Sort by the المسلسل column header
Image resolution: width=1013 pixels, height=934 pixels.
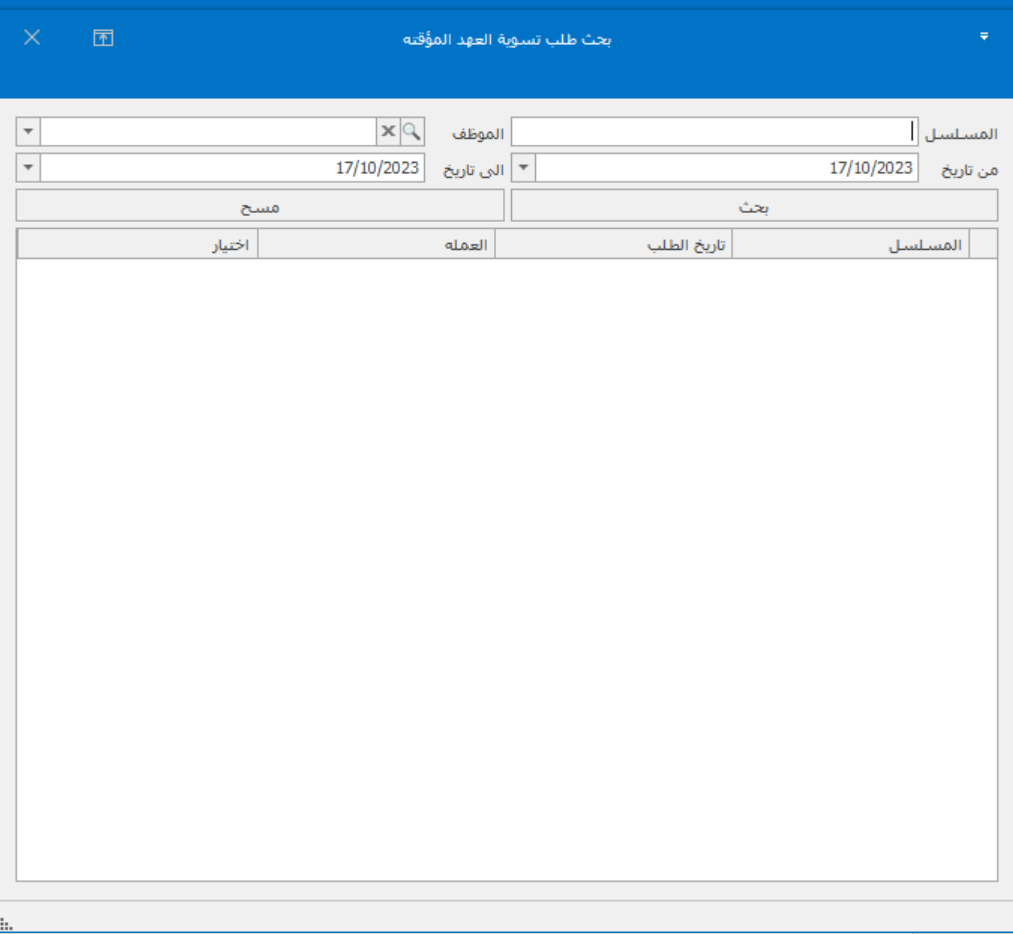[851, 244]
